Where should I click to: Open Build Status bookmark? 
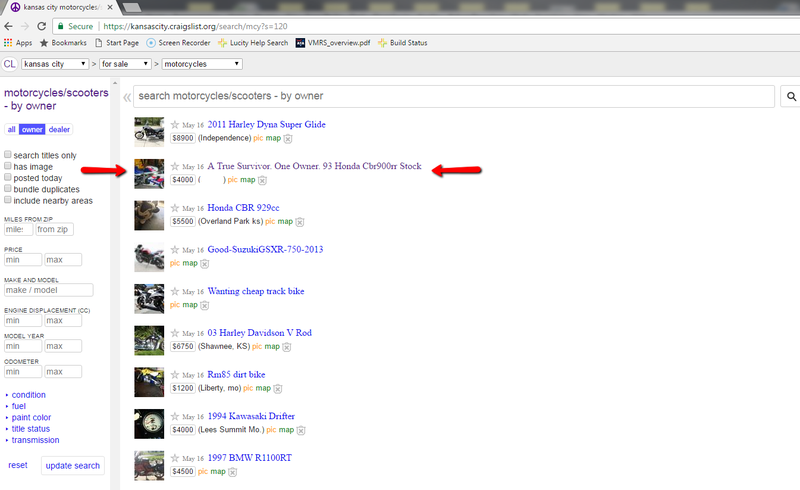click(403, 43)
